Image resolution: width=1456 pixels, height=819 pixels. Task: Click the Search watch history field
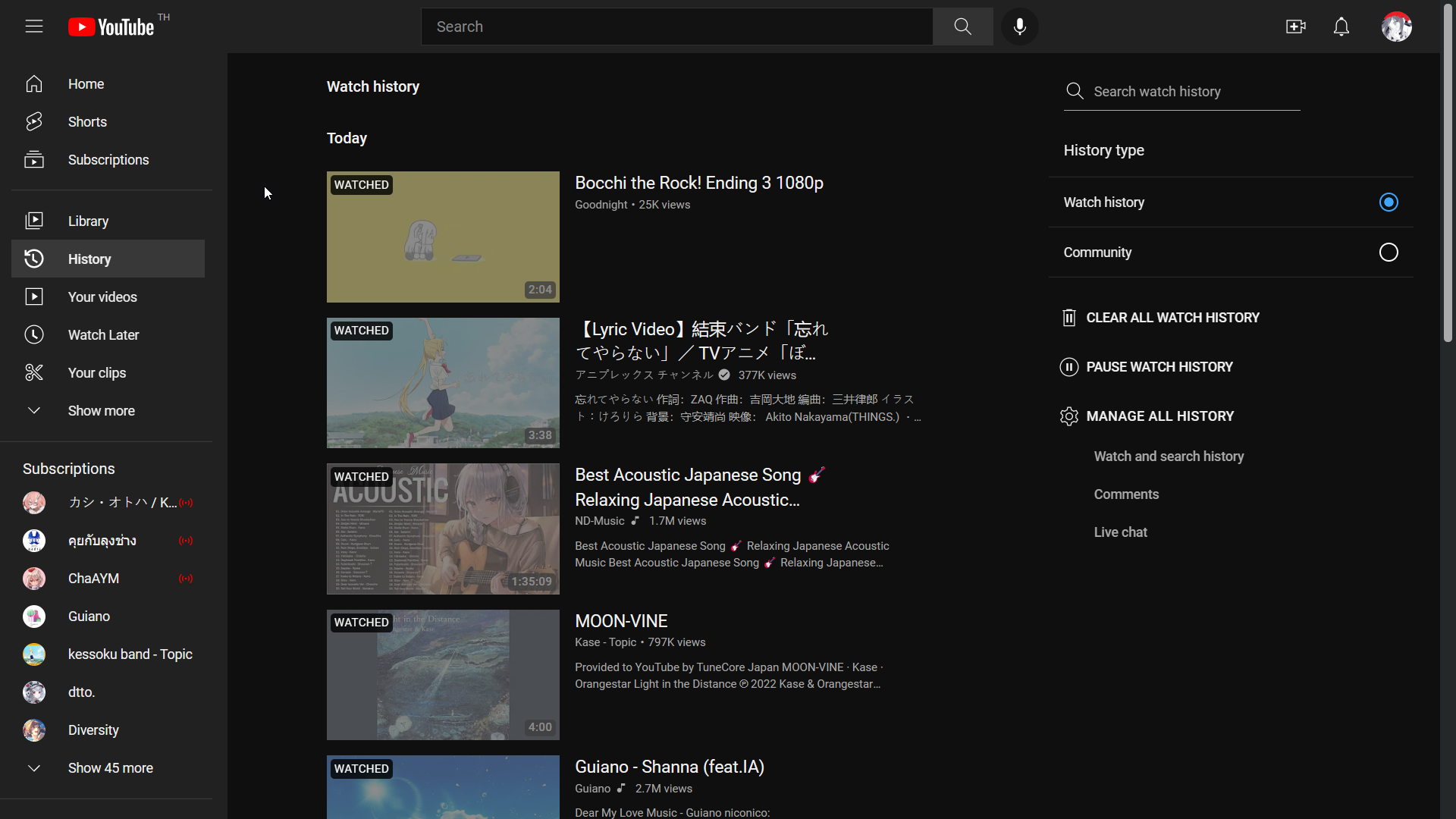1191,92
